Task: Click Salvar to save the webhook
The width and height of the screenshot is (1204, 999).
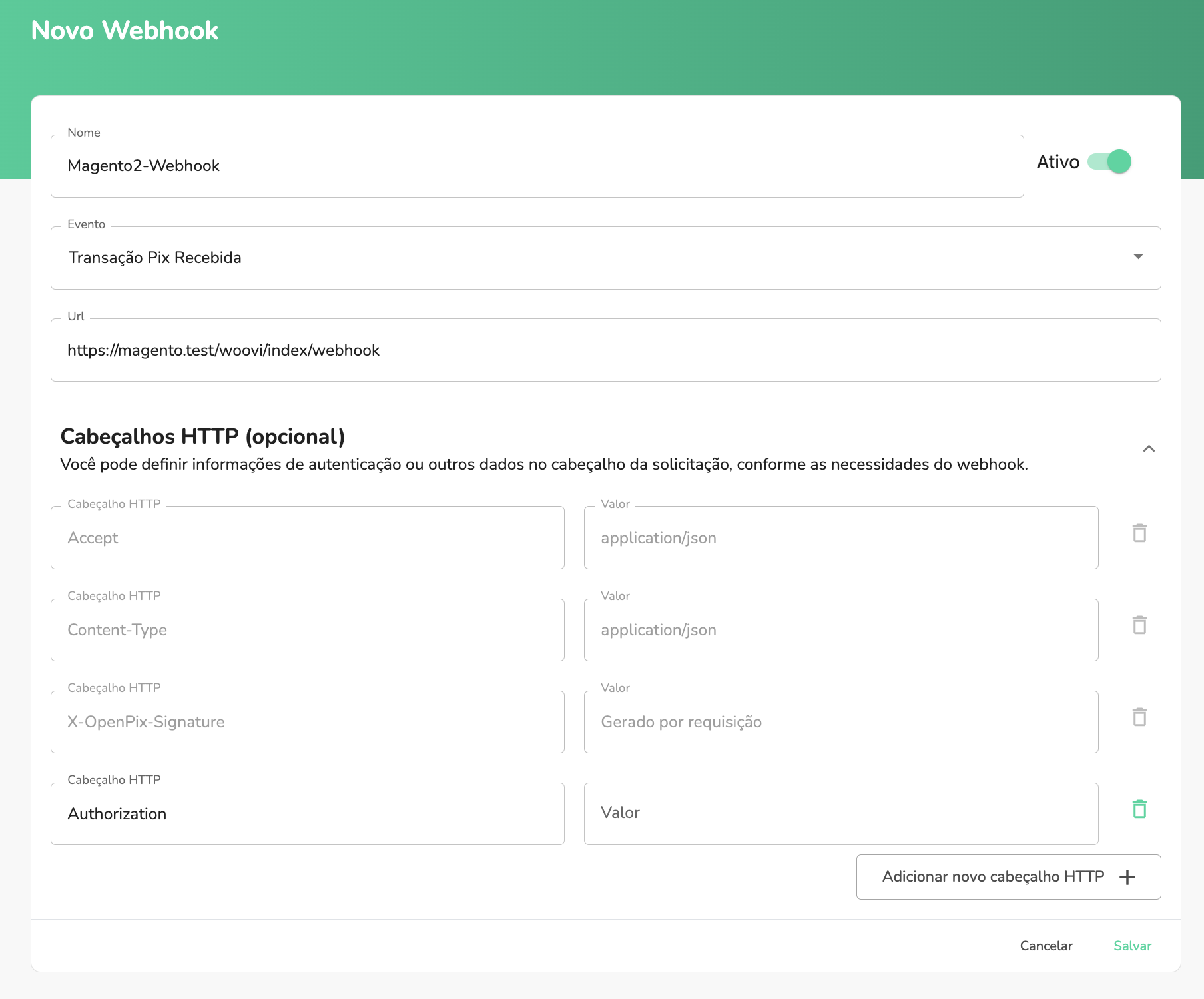Action: point(1132,945)
